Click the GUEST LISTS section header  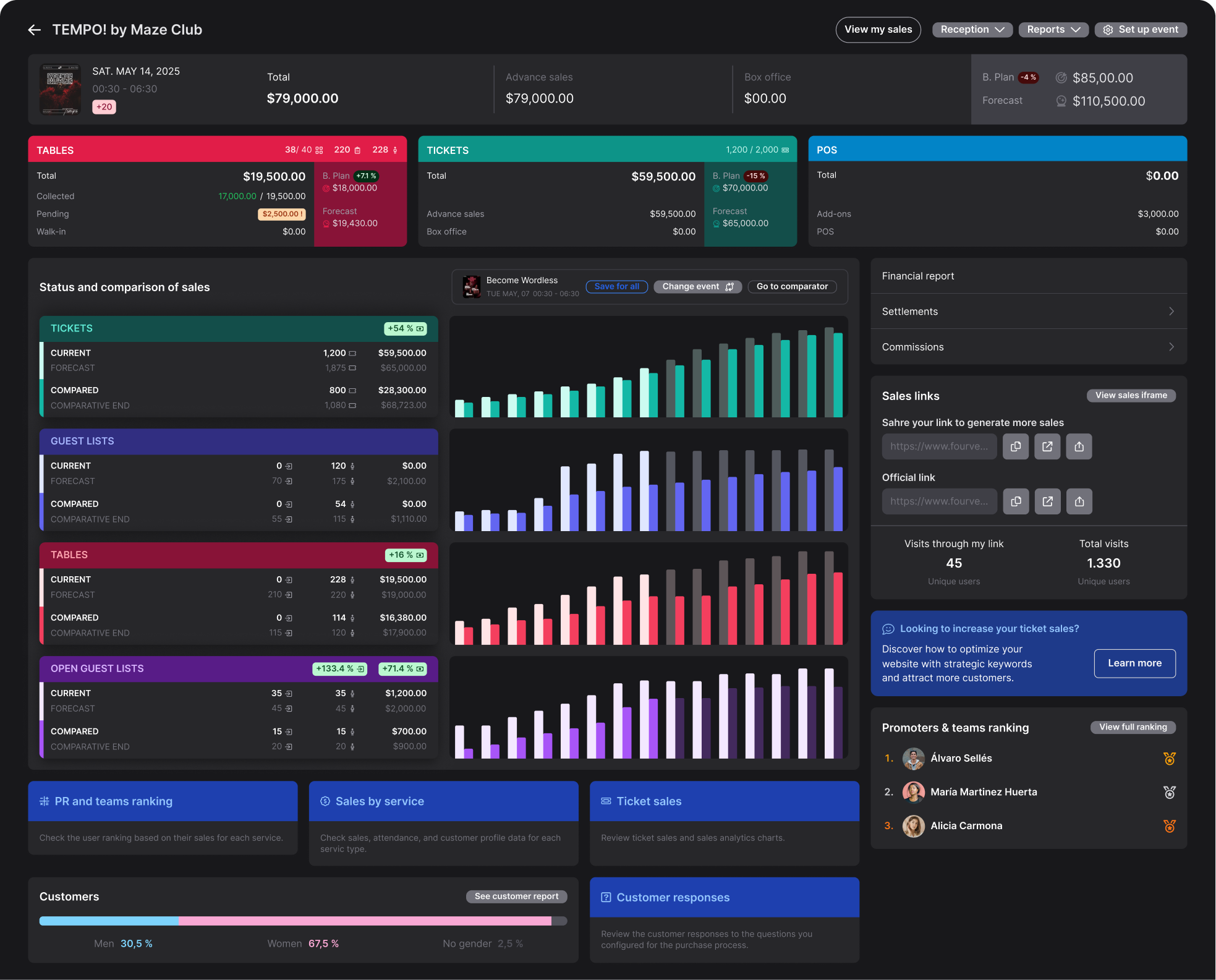click(239, 441)
